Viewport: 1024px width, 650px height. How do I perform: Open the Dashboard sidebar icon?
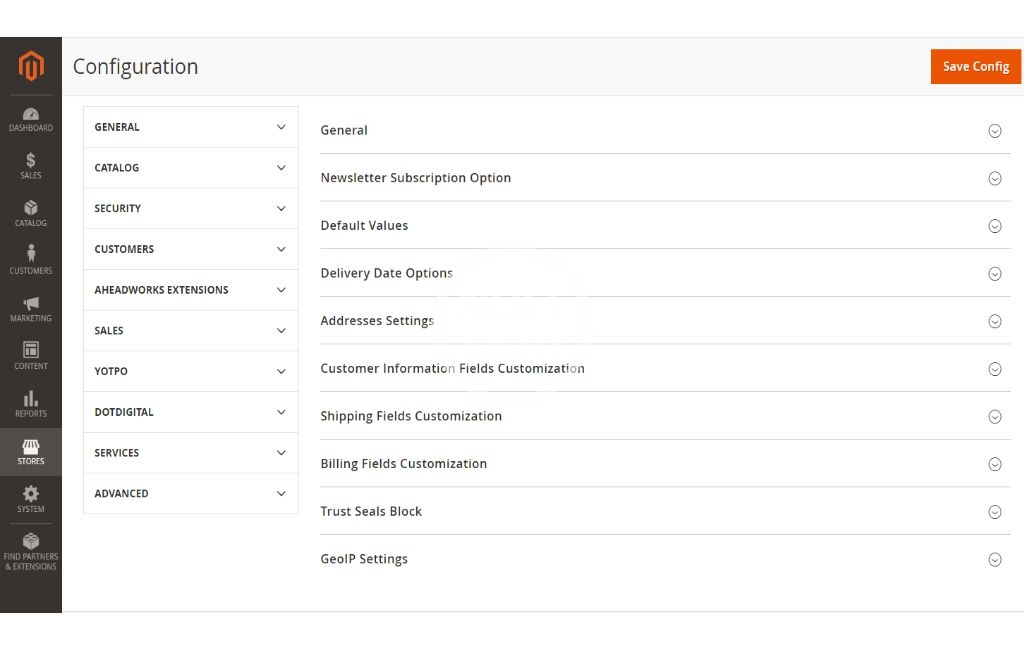(31, 114)
